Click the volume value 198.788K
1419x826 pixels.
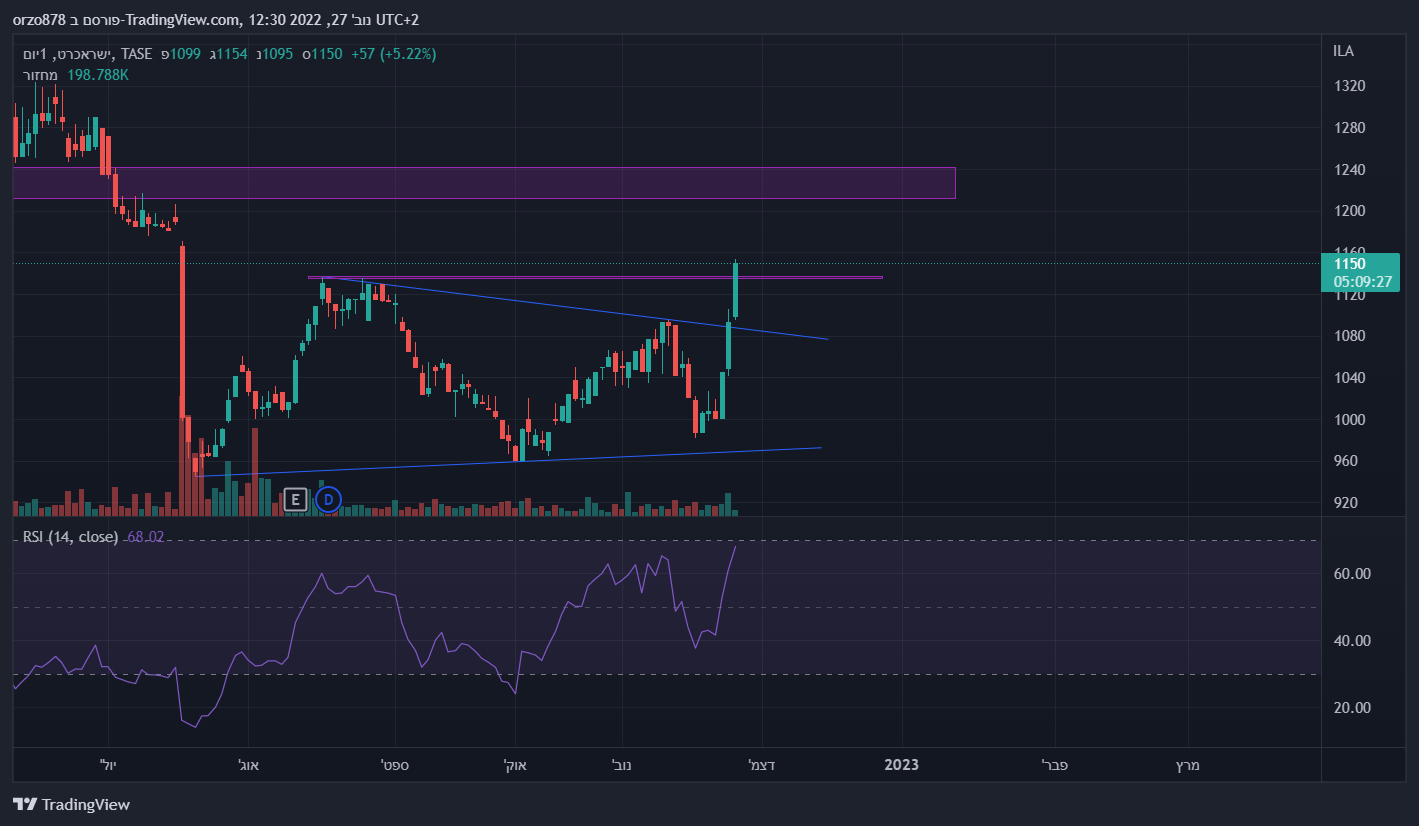[98, 75]
